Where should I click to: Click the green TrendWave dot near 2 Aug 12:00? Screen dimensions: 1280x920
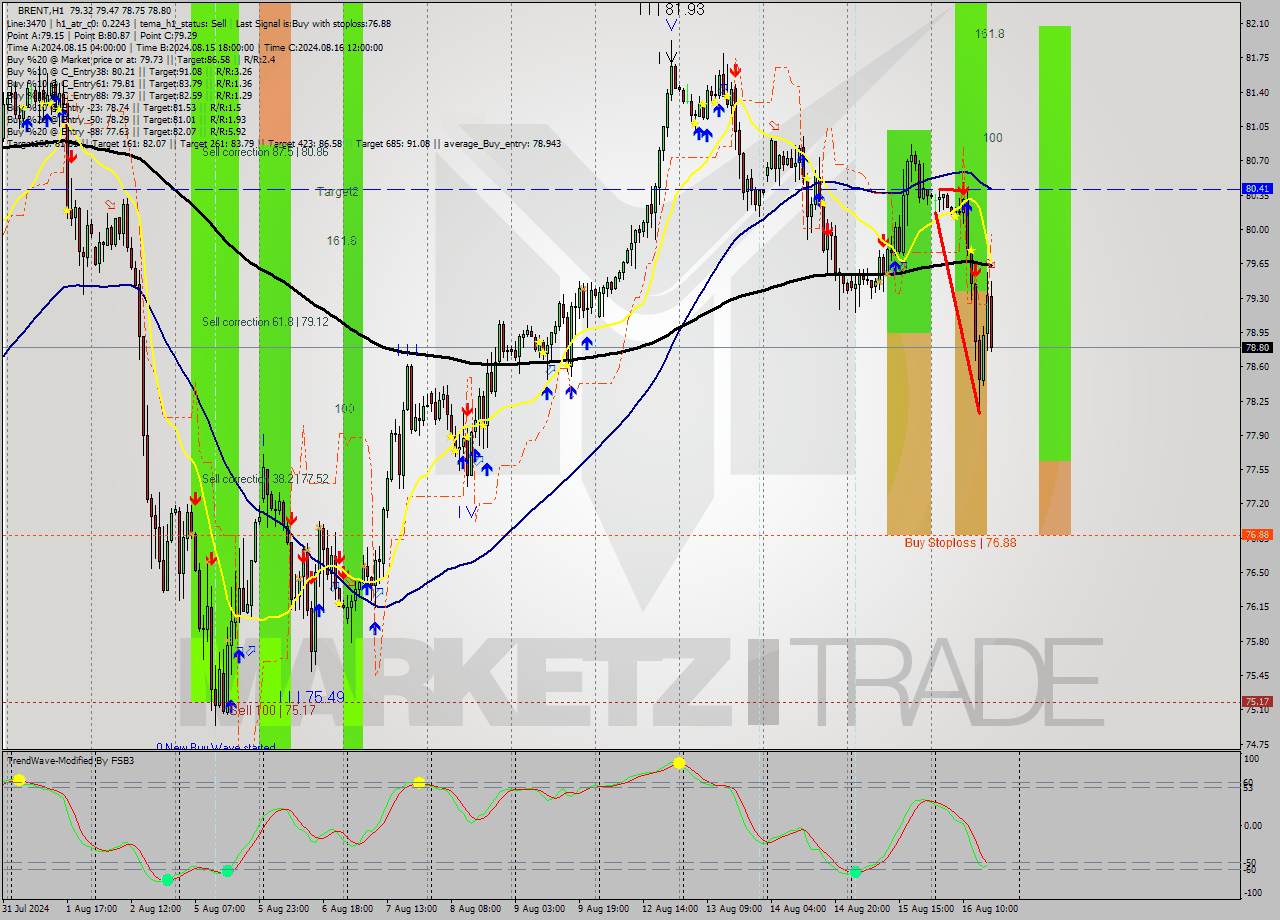click(x=167, y=880)
